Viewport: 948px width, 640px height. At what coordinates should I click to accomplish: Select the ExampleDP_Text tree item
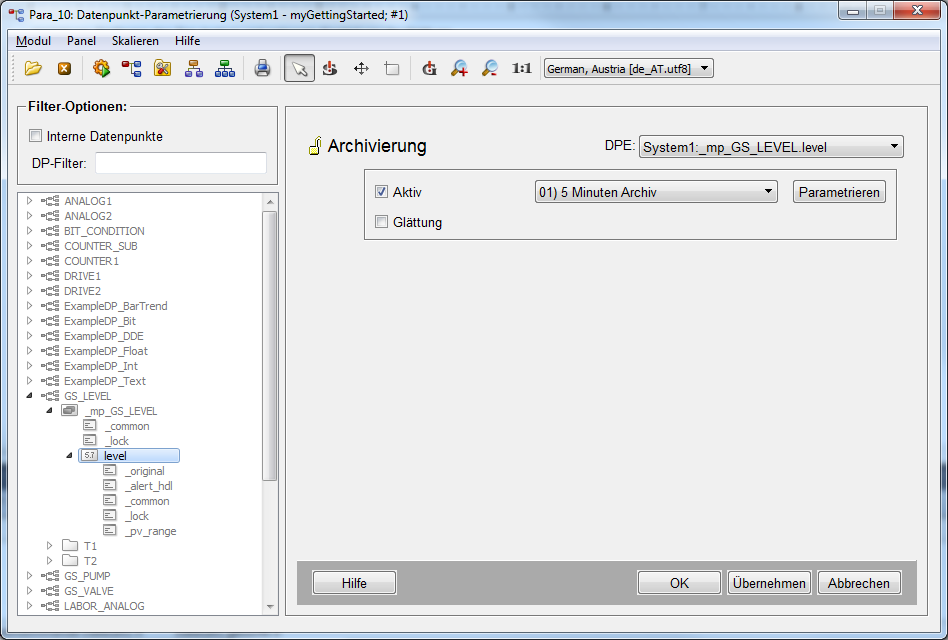point(105,380)
